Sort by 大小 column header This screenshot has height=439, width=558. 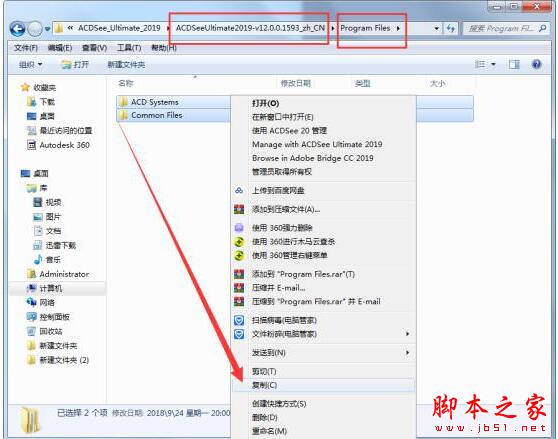[437, 83]
